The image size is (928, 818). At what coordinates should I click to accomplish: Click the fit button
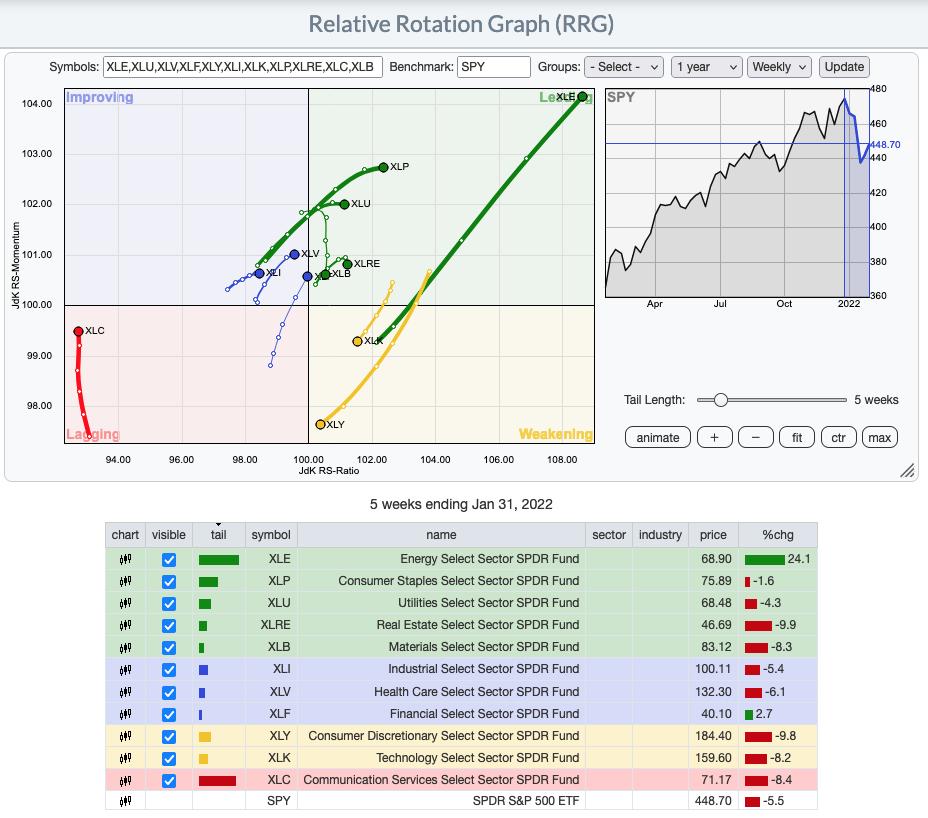[797, 437]
